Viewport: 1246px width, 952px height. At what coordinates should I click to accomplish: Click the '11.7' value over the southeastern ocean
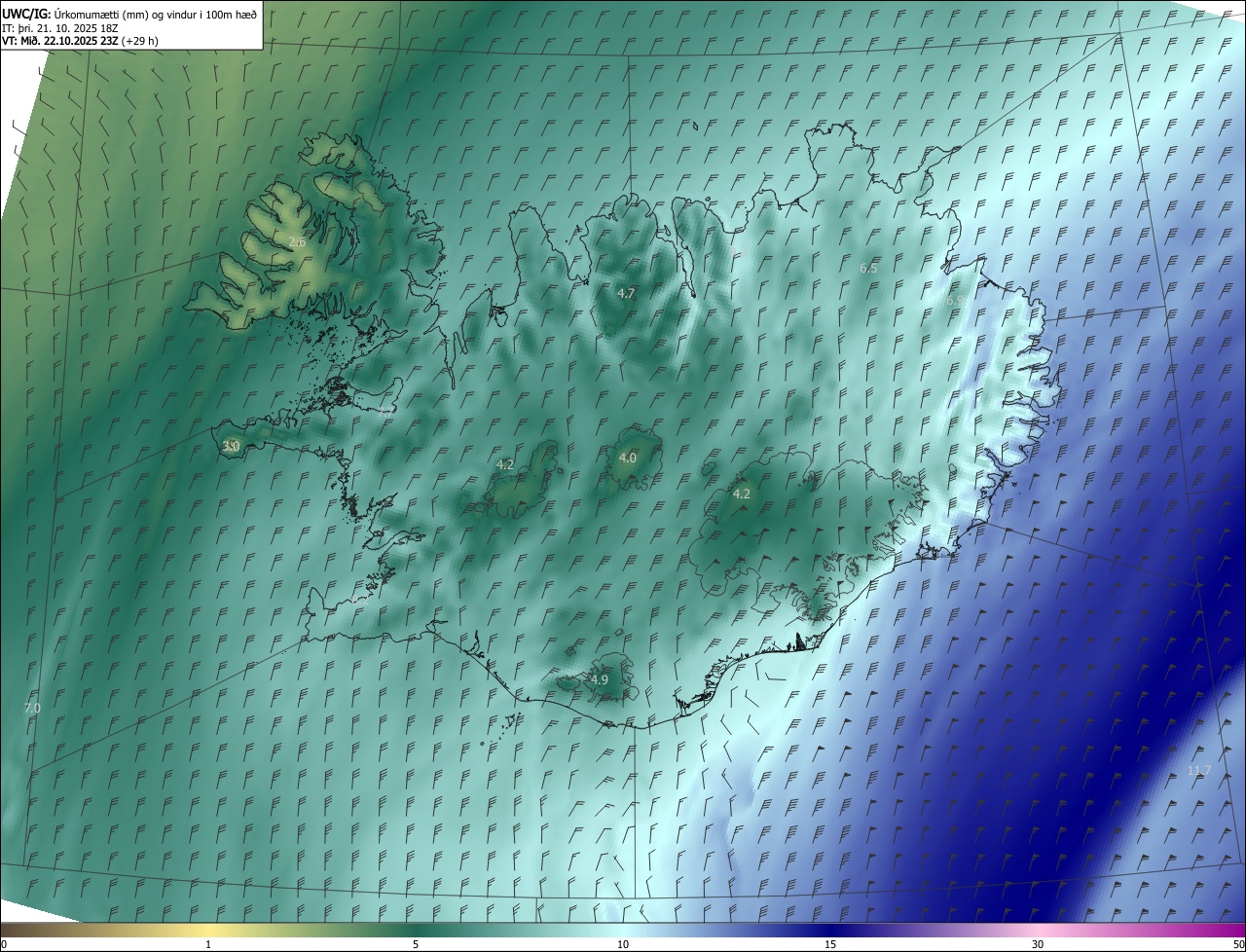click(x=1199, y=770)
